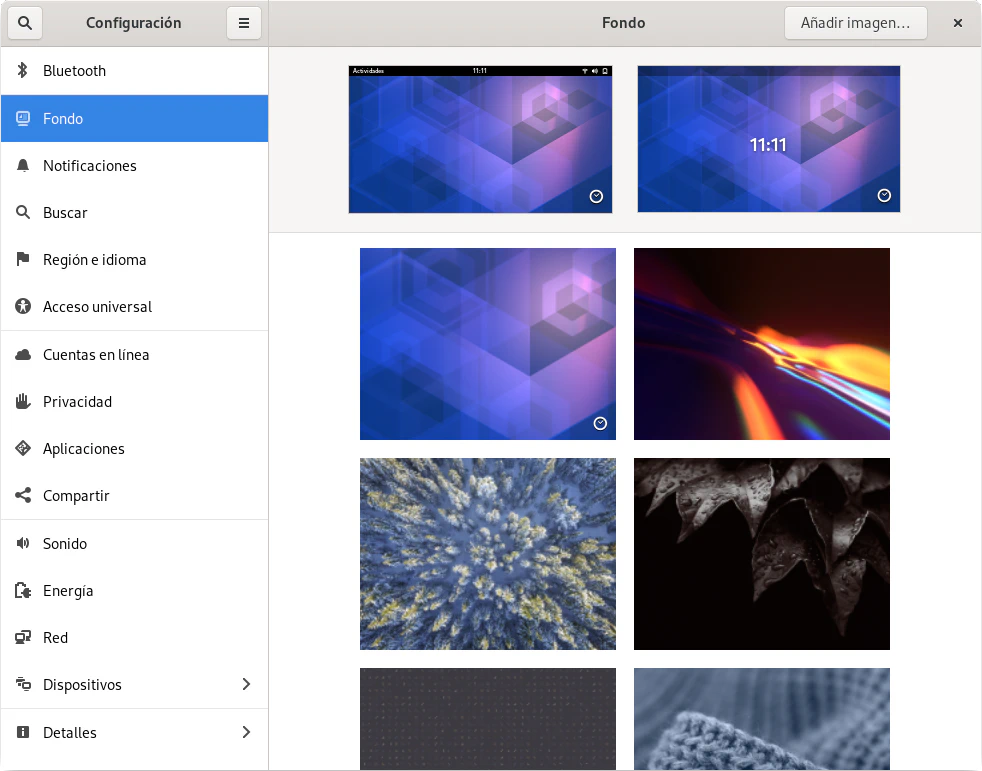
Task: Go to Red network settings
Action: 55,638
